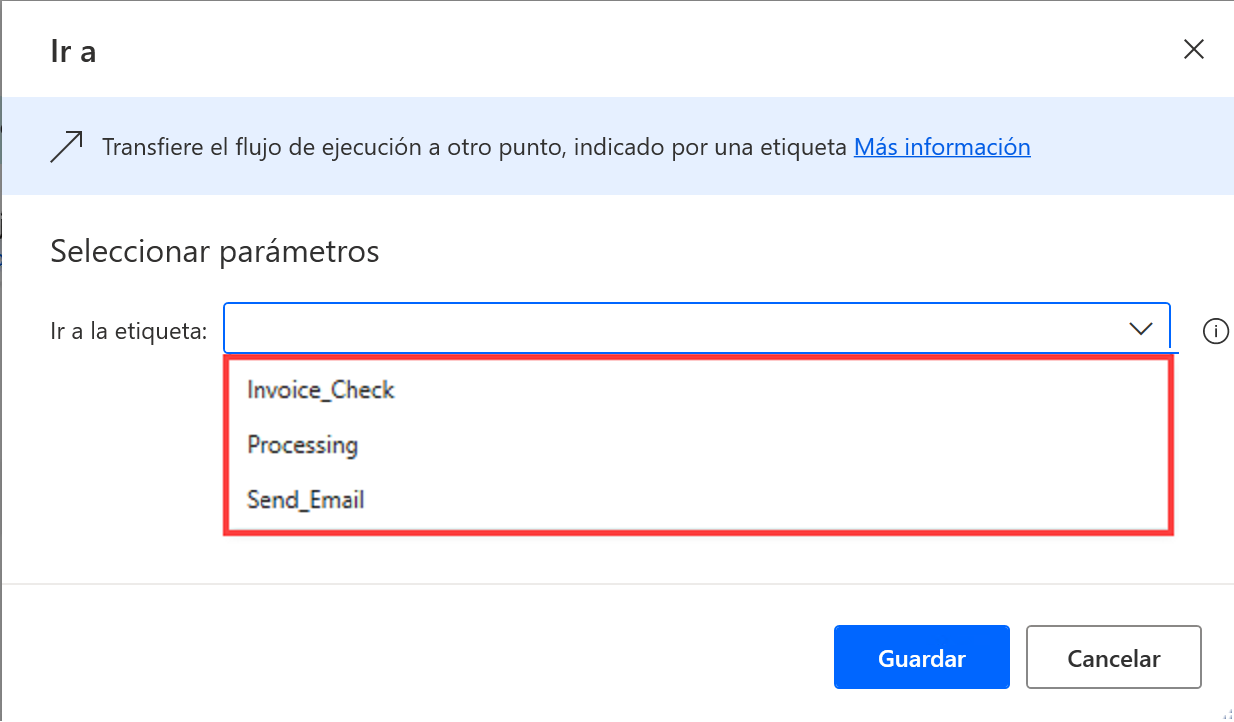This screenshot has height=722, width=1234.
Task: Open the Más información link
Action: pos(941,146)
